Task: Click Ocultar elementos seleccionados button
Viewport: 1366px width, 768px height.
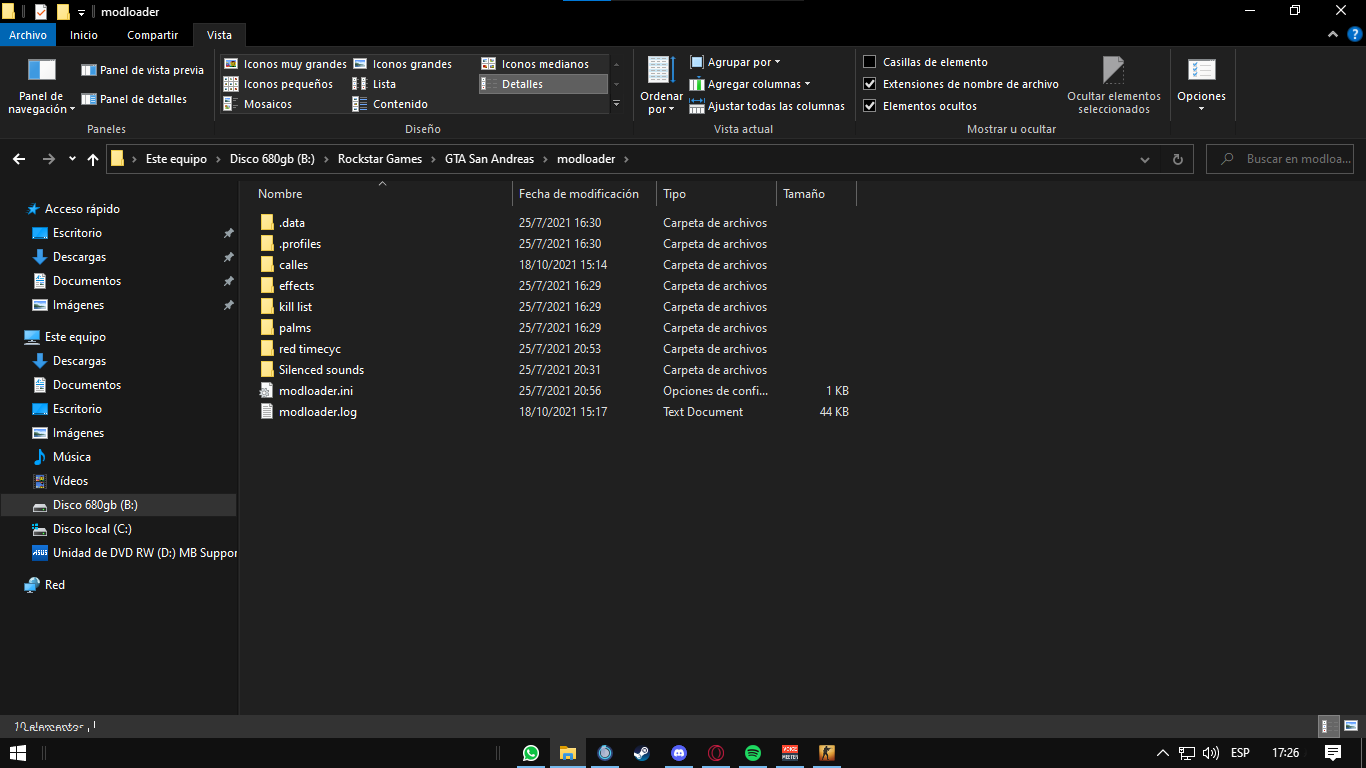Action: tap(1114, 85)
